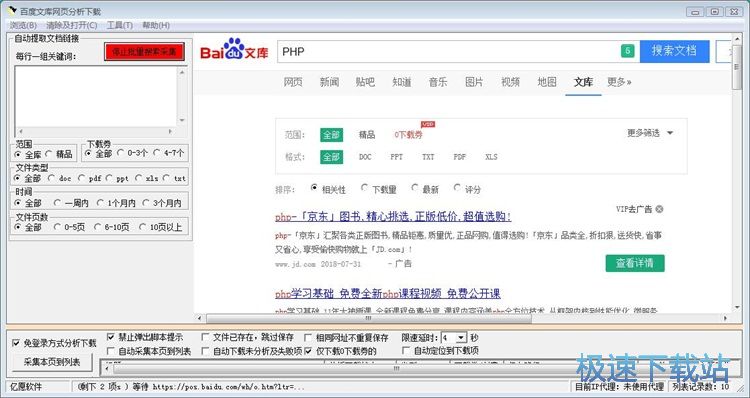750x398 pixels.
Task: Sort results by 评分 radio
Action: (x=458, y=188)
